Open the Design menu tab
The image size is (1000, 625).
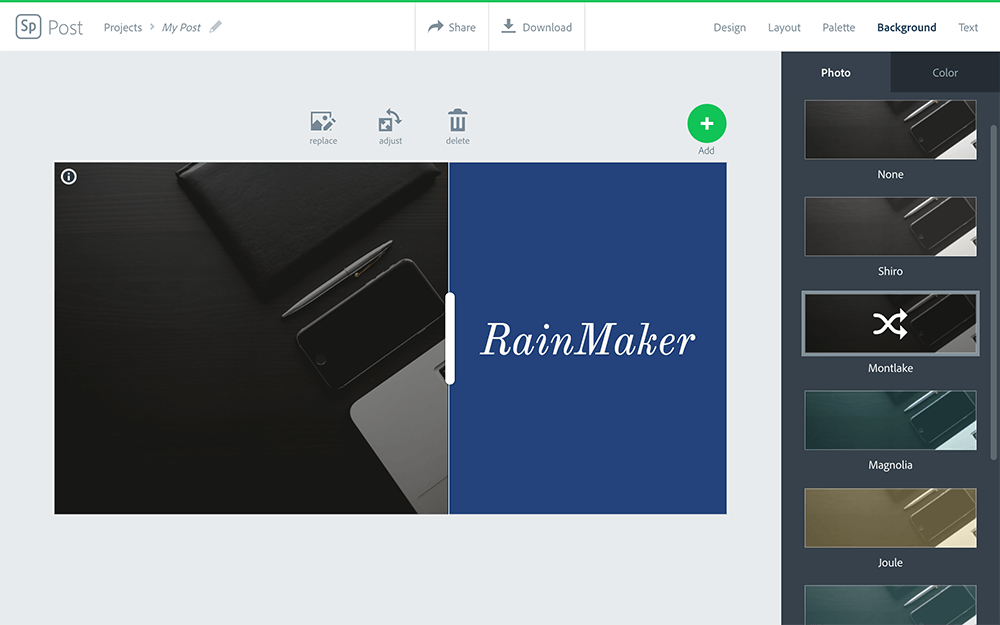coord(729,28)
